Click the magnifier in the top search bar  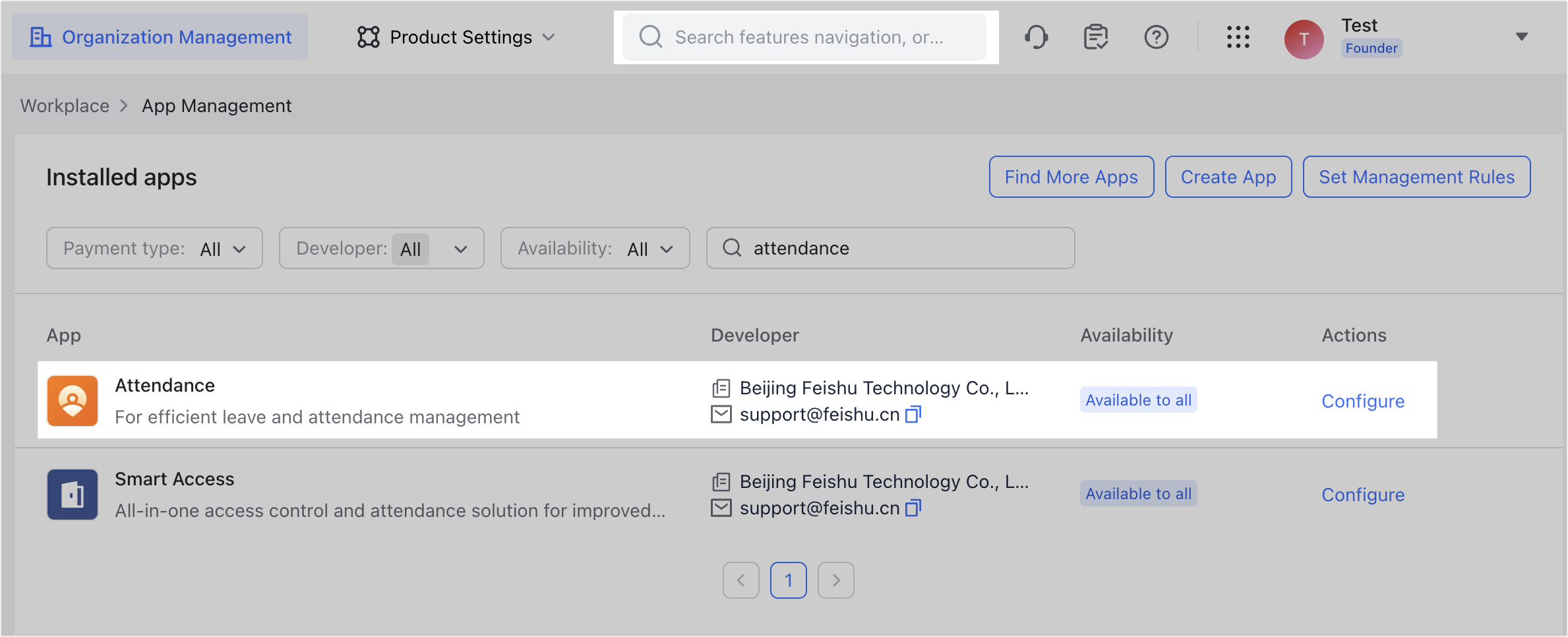[x=651, y=37]
